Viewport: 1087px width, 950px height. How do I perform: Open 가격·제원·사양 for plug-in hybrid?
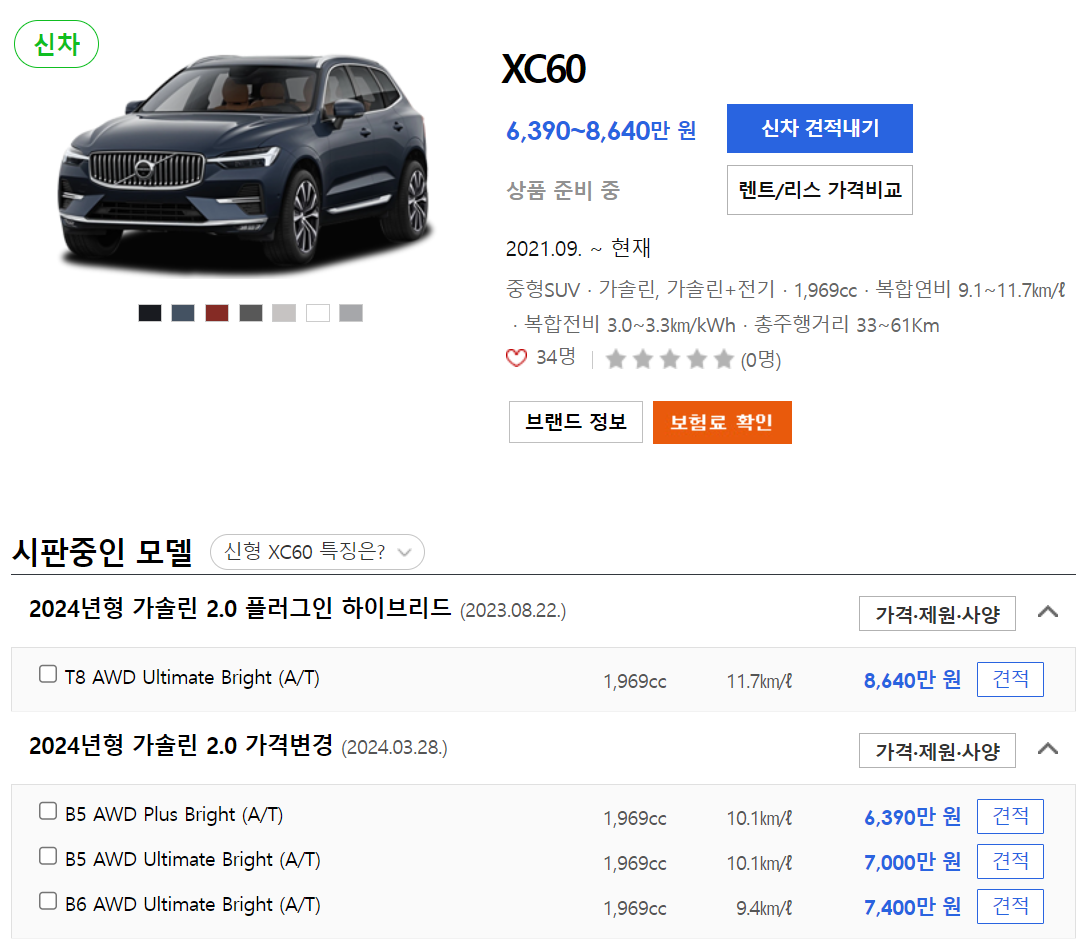(937, 614)
